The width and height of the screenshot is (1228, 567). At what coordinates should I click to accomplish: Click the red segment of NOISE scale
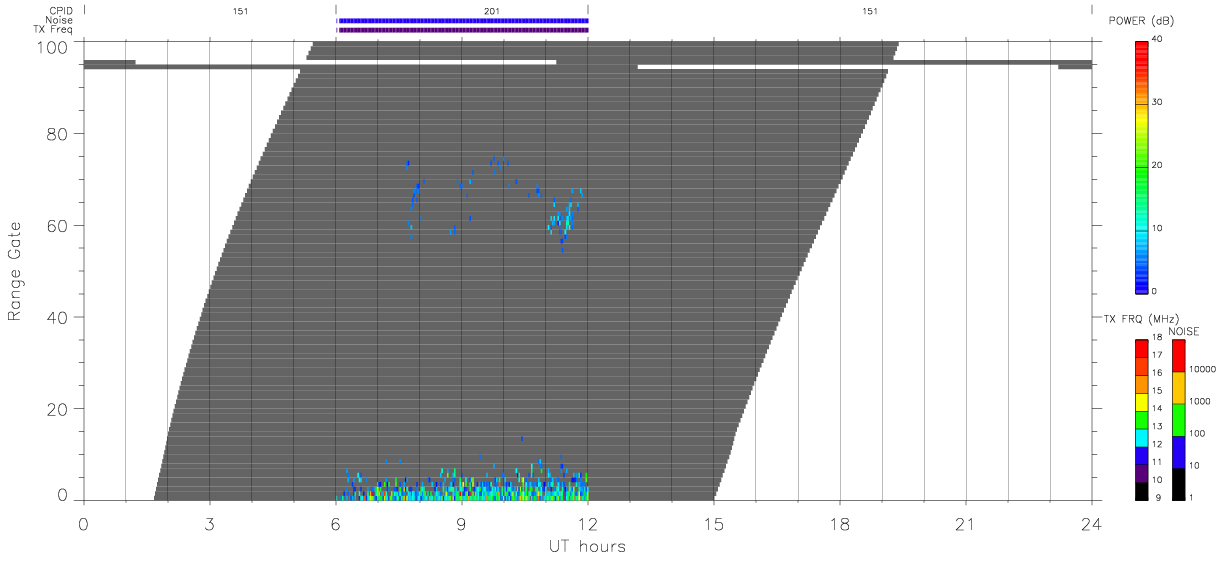(x=1179, y=356)
